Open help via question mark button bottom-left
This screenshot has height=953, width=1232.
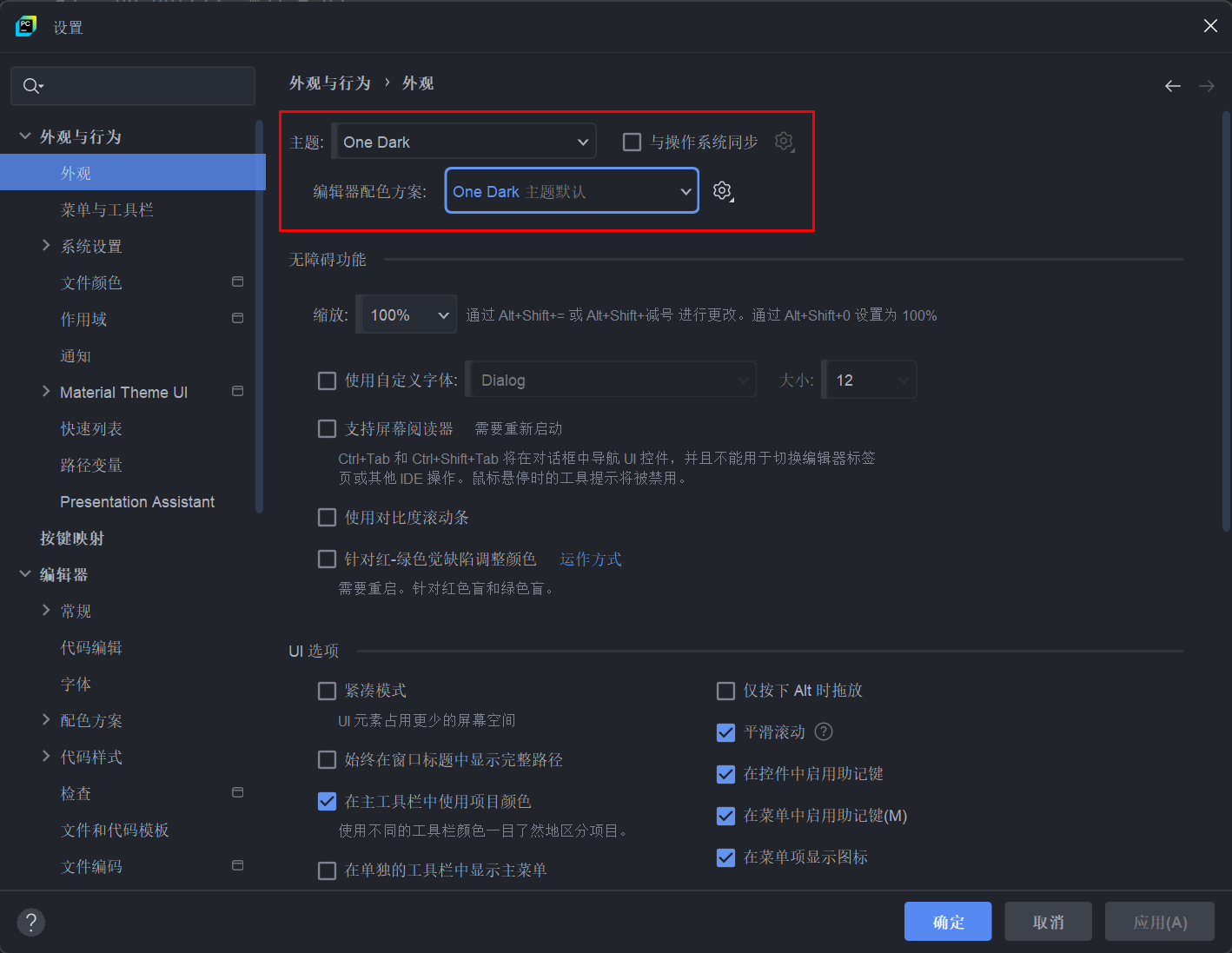(x=31, y=922)
